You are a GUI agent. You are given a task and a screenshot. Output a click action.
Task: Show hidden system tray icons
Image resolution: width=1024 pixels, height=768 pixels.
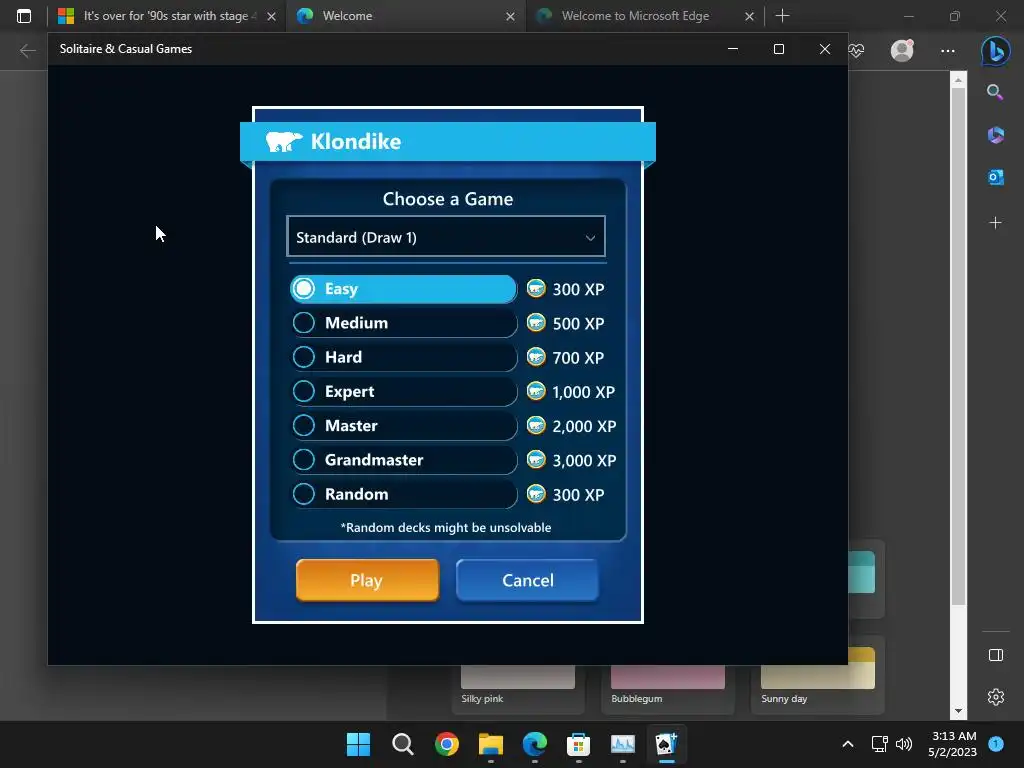point(847,744)
